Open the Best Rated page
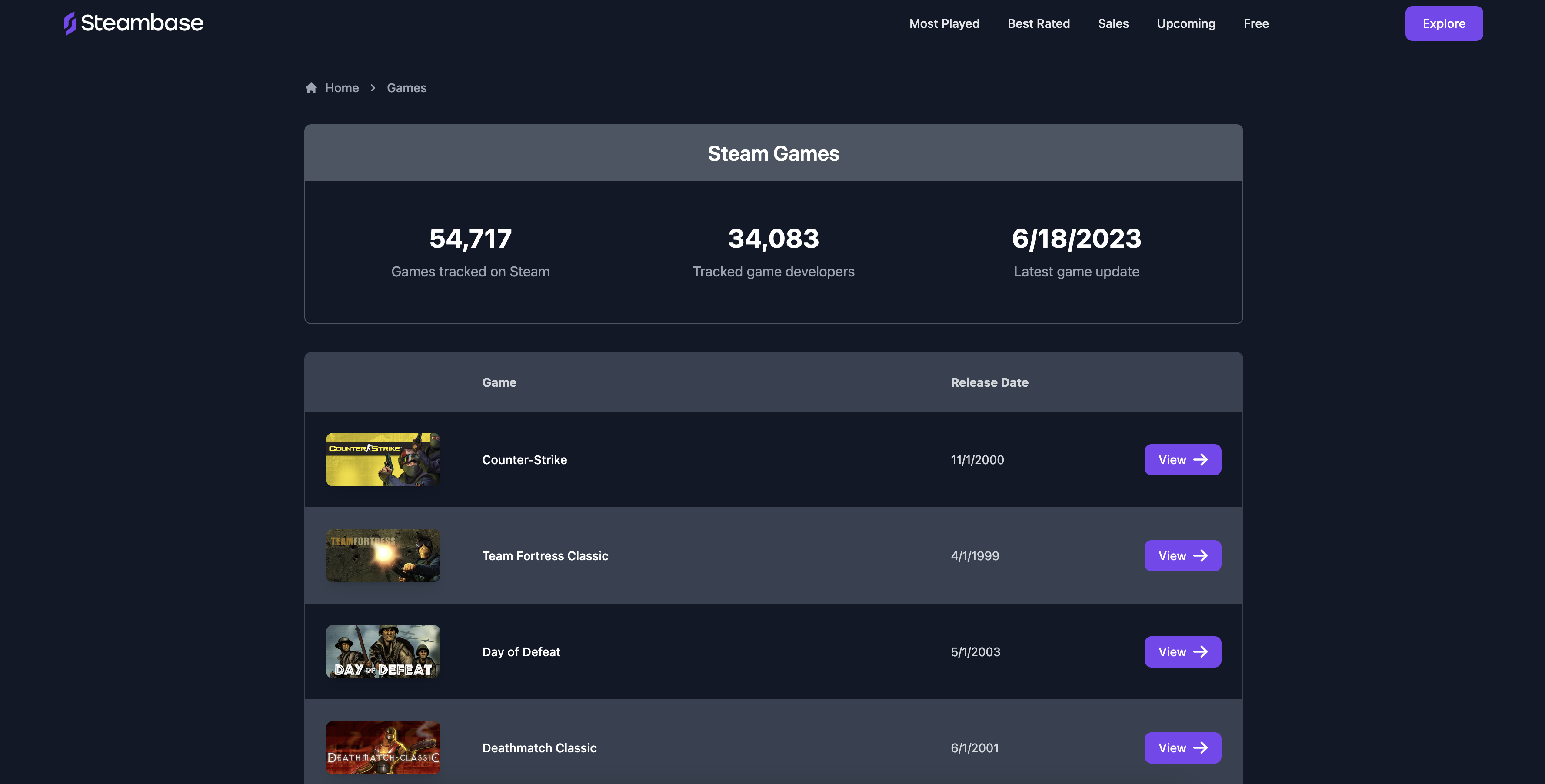Viewport: 1545px width, 784px height. 1038,23
